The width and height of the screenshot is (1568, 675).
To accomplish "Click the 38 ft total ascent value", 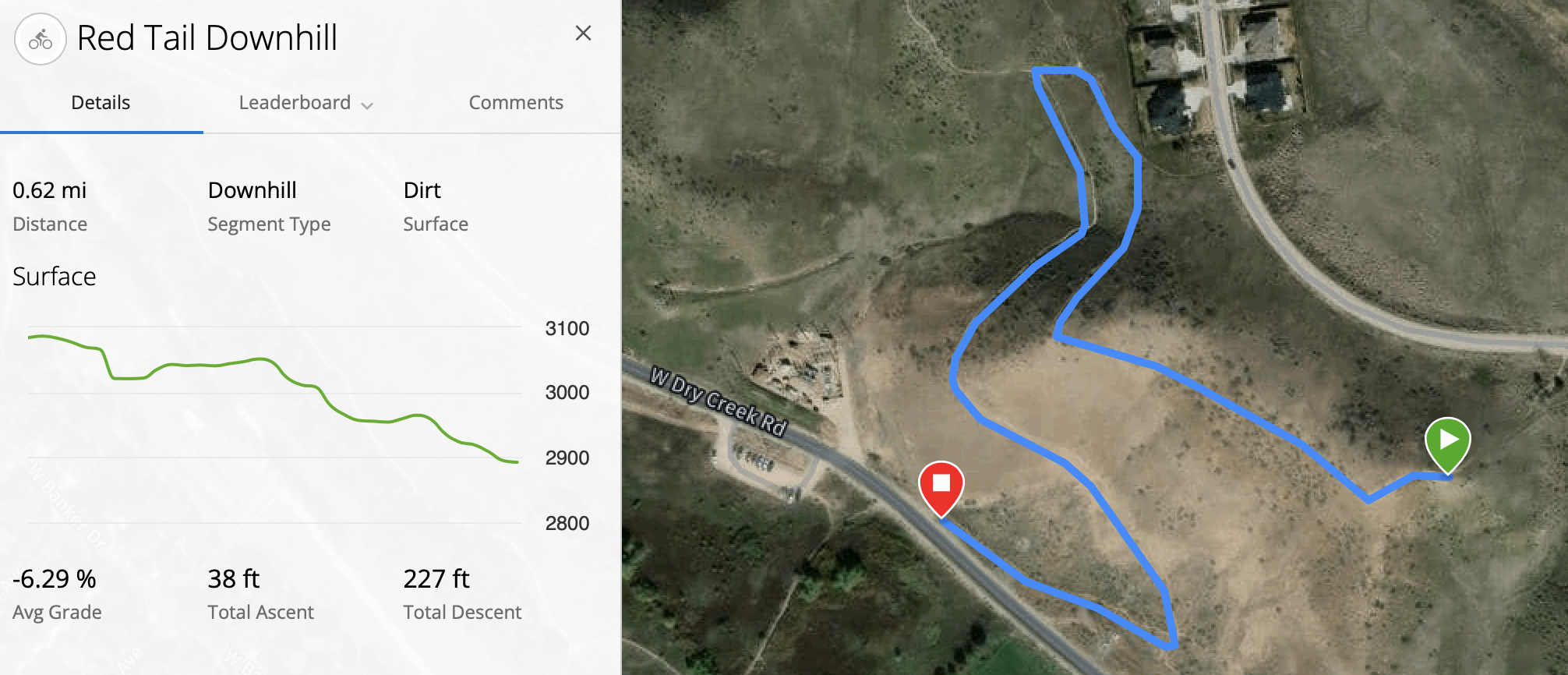I will [x=234, y=579].
